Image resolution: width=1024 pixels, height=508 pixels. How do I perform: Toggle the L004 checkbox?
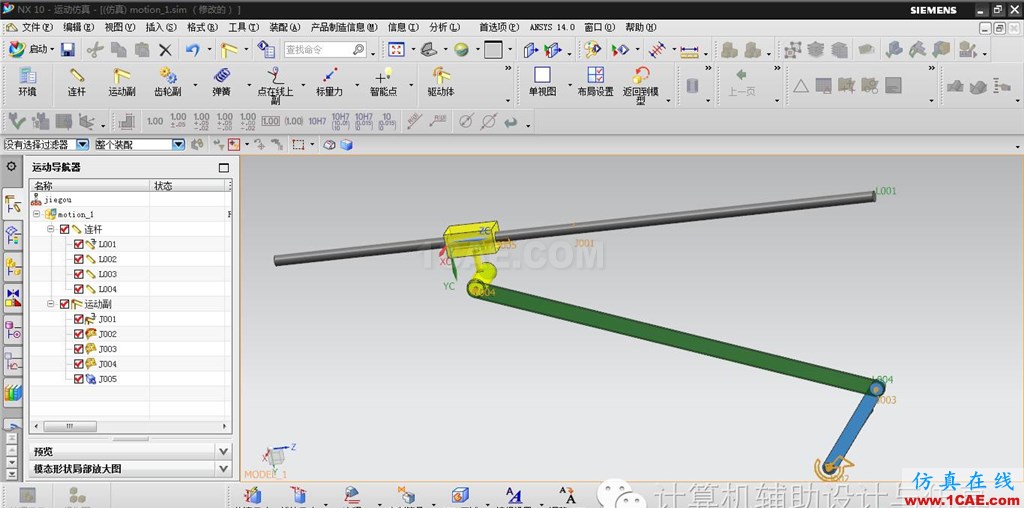78,289
